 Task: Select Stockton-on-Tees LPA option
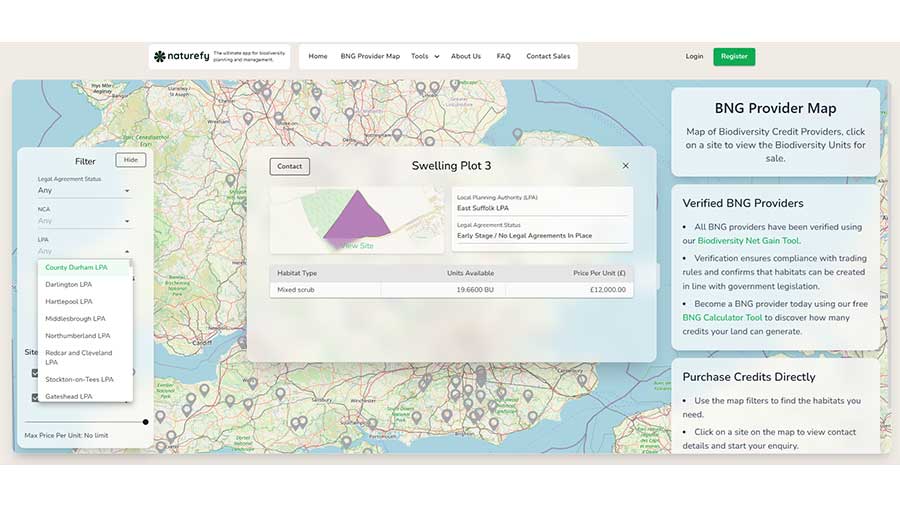pos(84,380)
